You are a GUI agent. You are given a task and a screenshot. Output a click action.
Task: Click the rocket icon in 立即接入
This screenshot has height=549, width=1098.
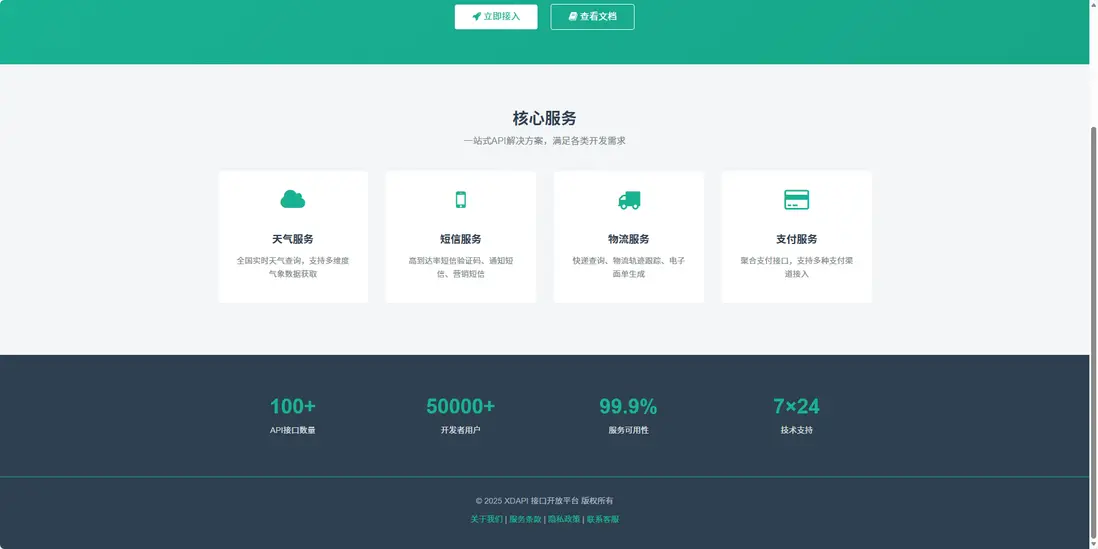476,17
